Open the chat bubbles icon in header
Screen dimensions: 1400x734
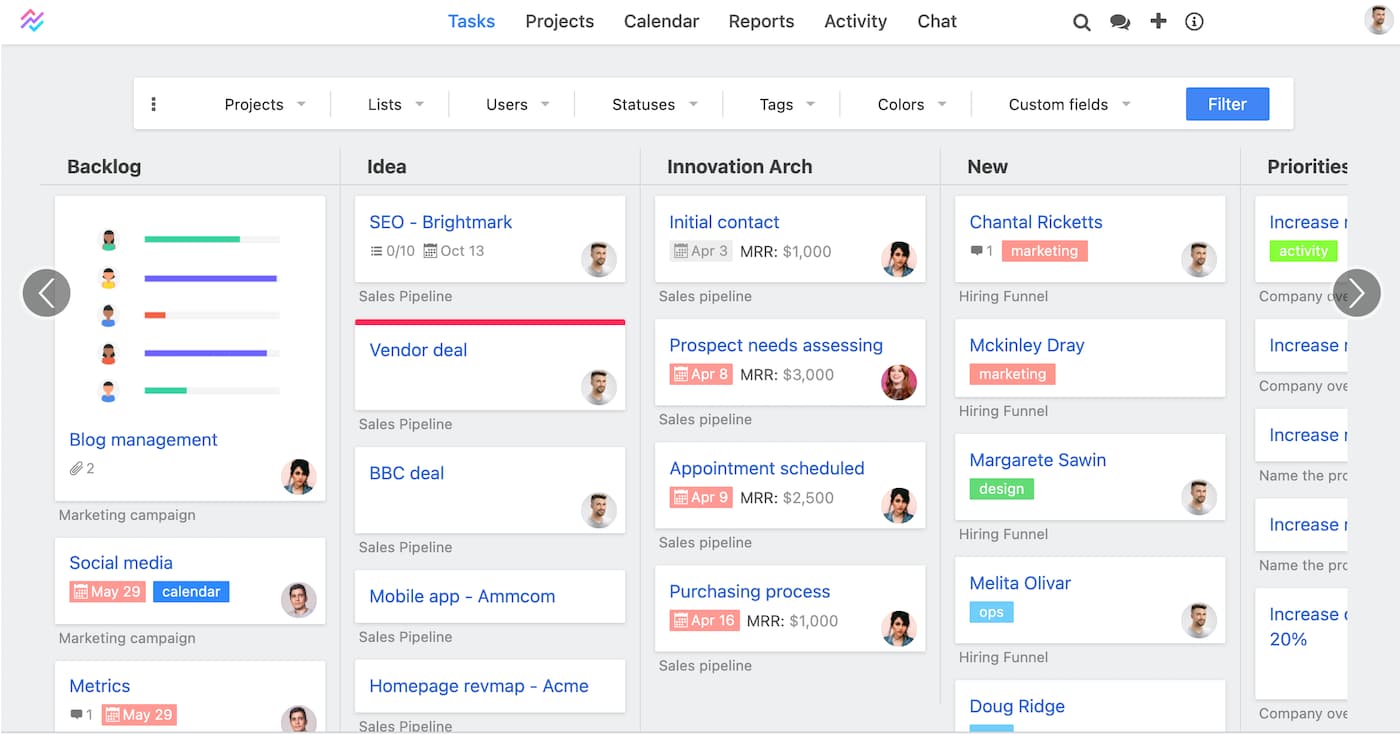[1120, 22]
